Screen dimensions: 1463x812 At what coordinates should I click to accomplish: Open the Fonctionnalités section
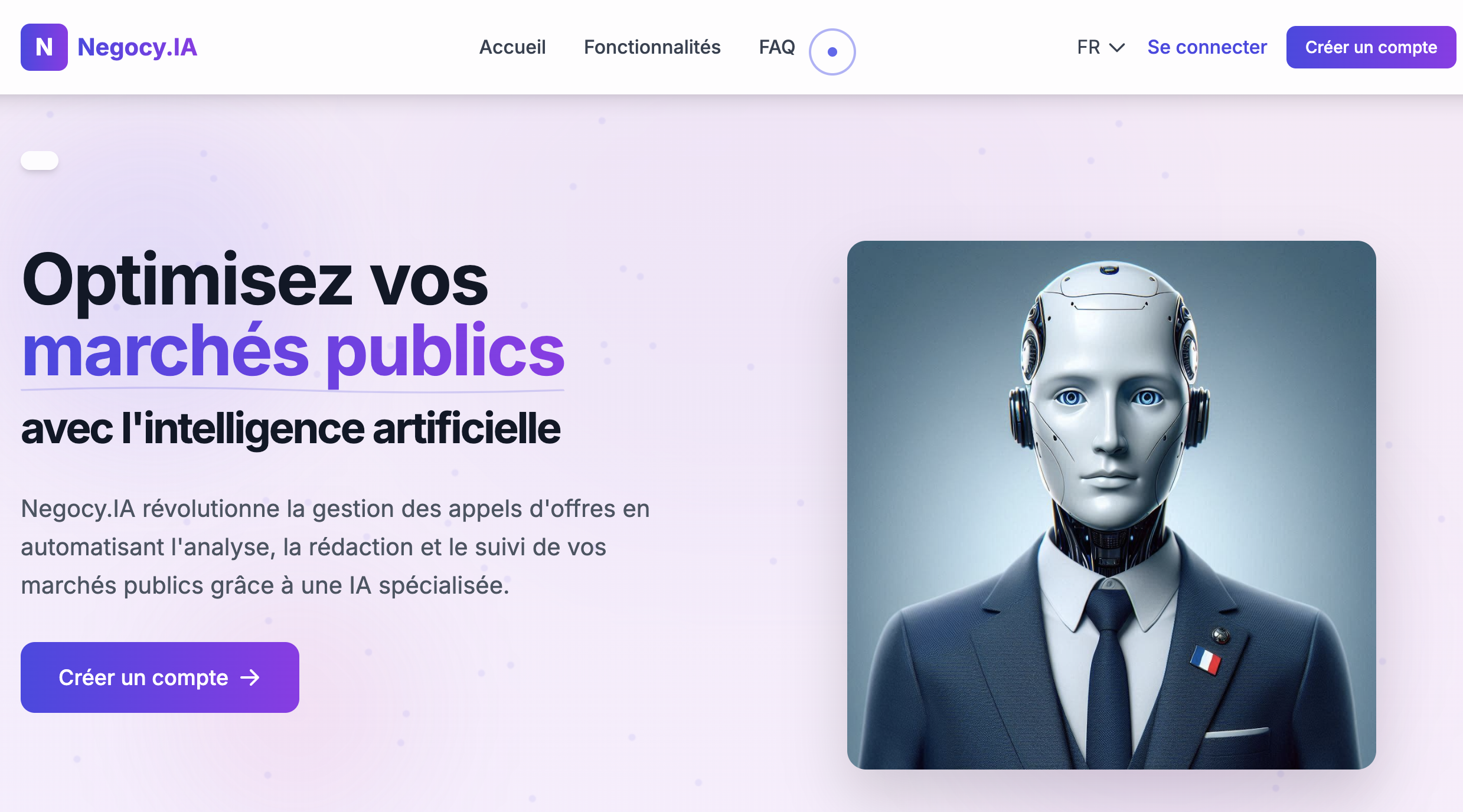(x=652, y=47)
